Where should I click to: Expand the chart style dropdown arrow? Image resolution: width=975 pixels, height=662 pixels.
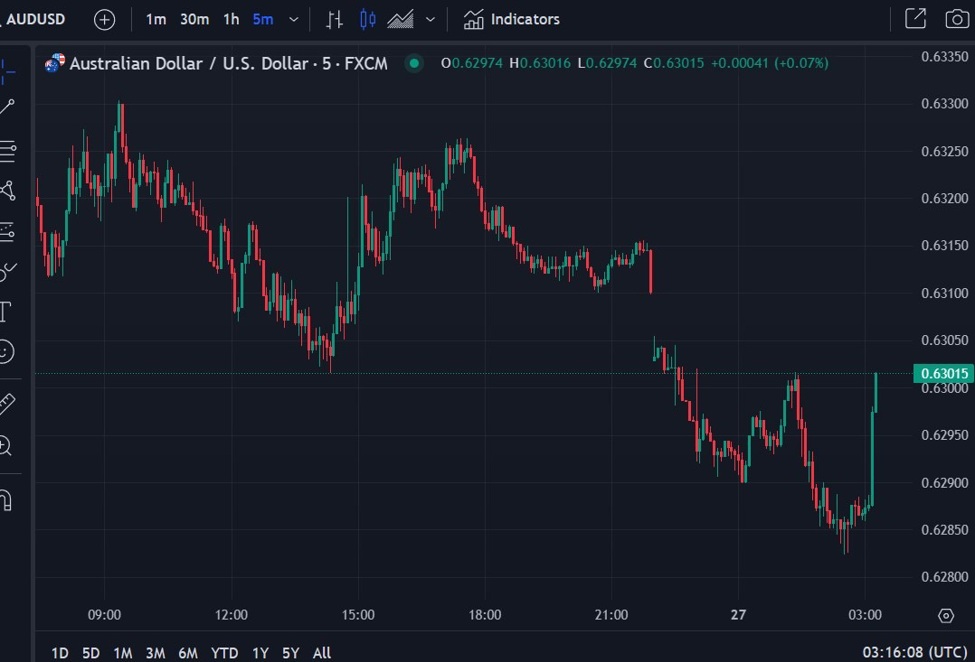[x=430, y=20]
